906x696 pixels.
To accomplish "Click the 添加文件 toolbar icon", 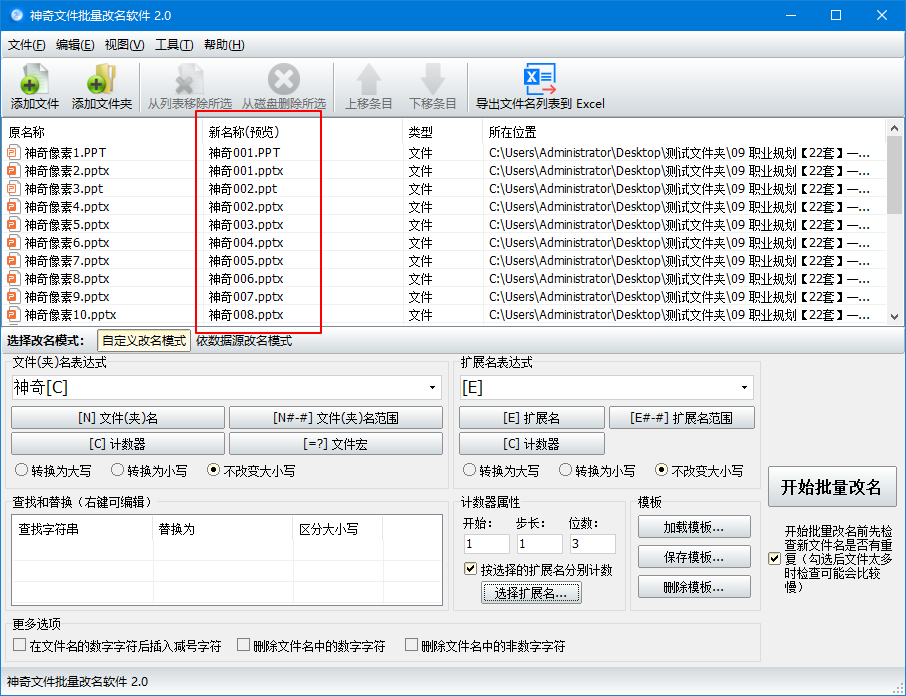I will (x=35, y=79).
